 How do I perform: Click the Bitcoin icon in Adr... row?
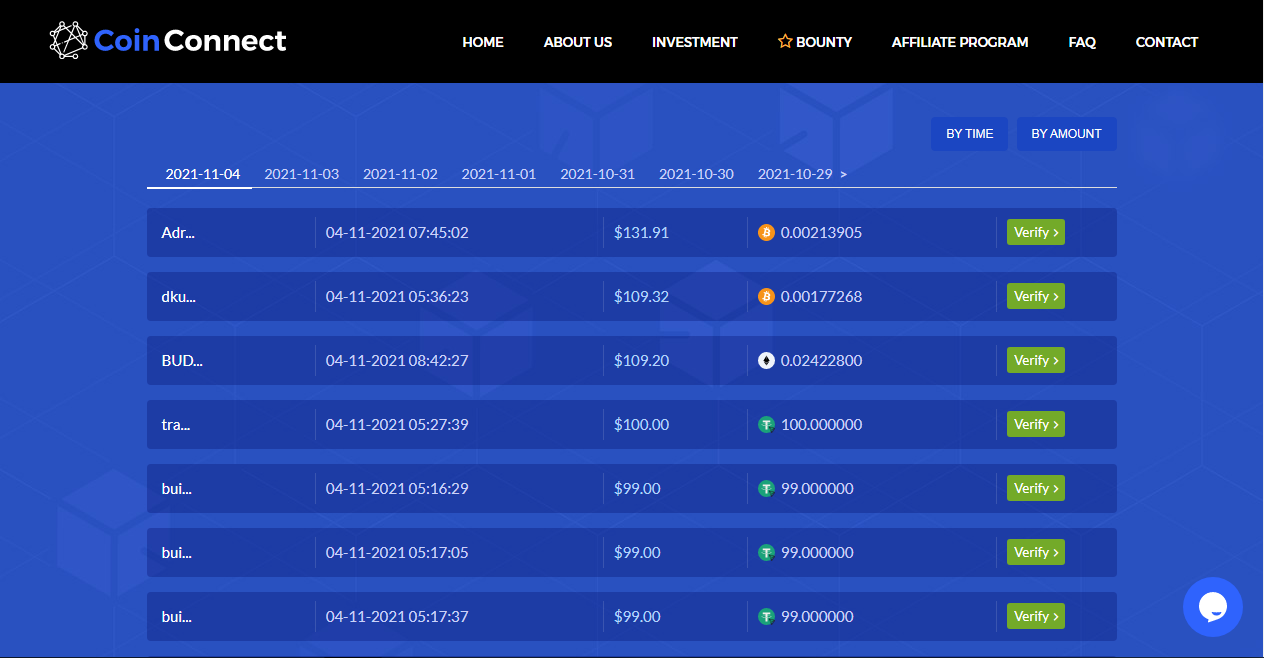point(766,232)
